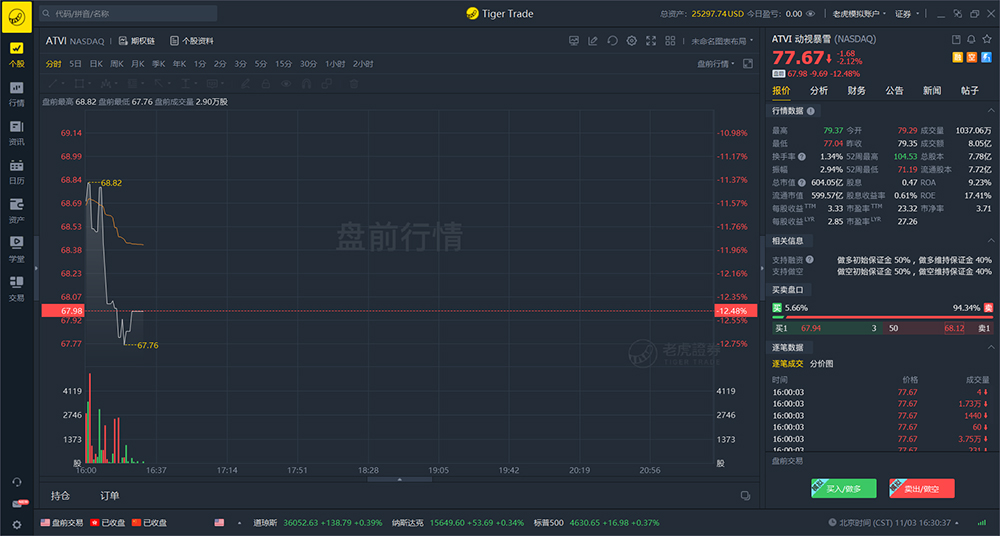Click the chart screenshot icon in chart toolbar
This screenshot has height=536, width=1000.
pos(574,41)
